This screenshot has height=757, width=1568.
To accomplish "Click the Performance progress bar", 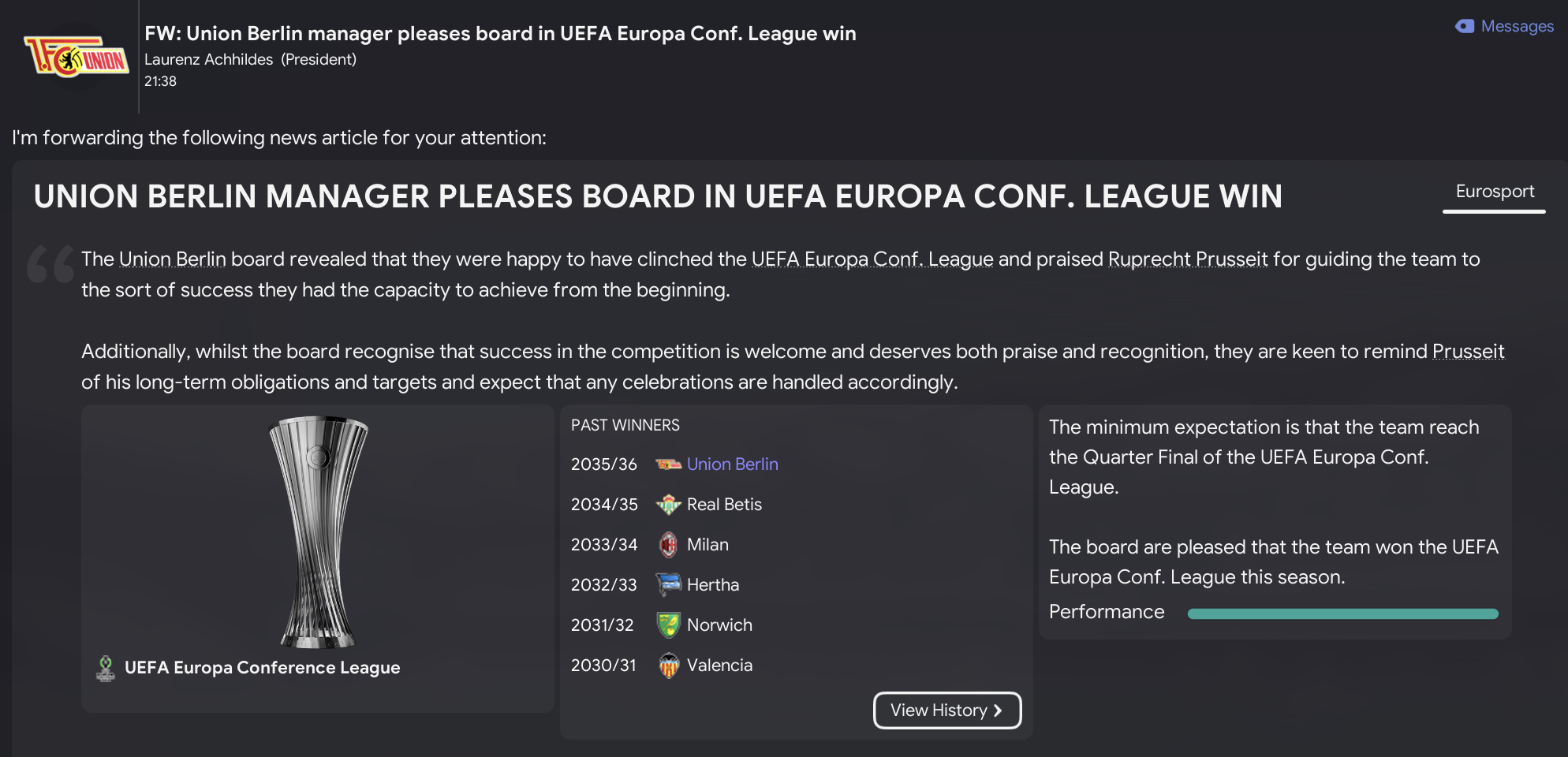I will (1342, 613).
